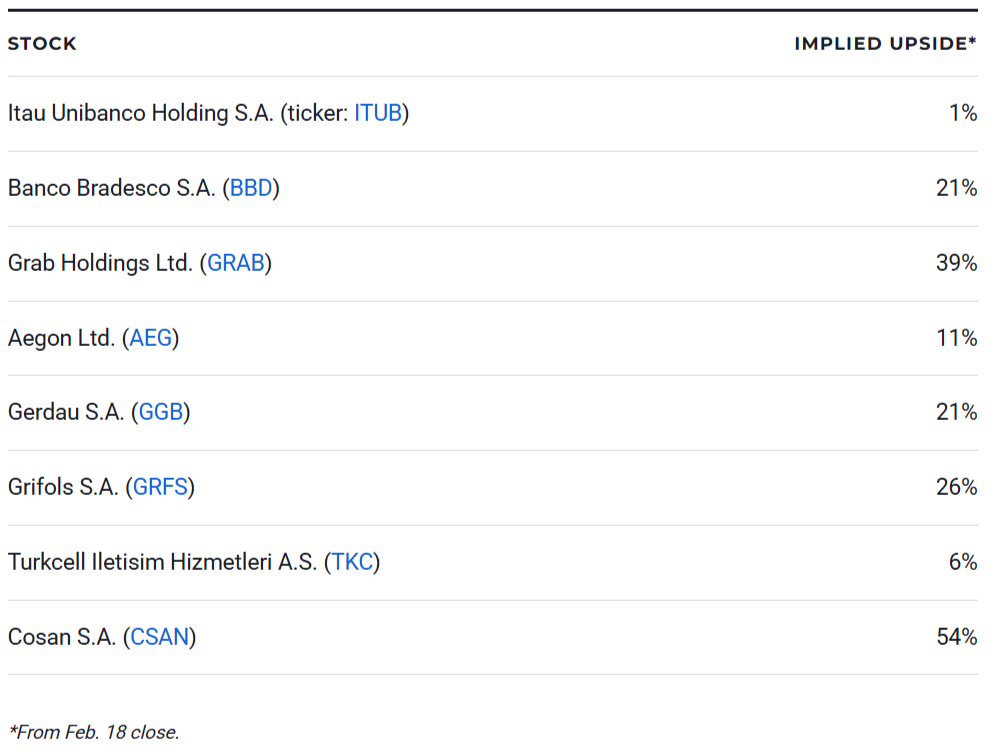
Task: Open the ITUB ticker link
Action: (x=378, y=113)
